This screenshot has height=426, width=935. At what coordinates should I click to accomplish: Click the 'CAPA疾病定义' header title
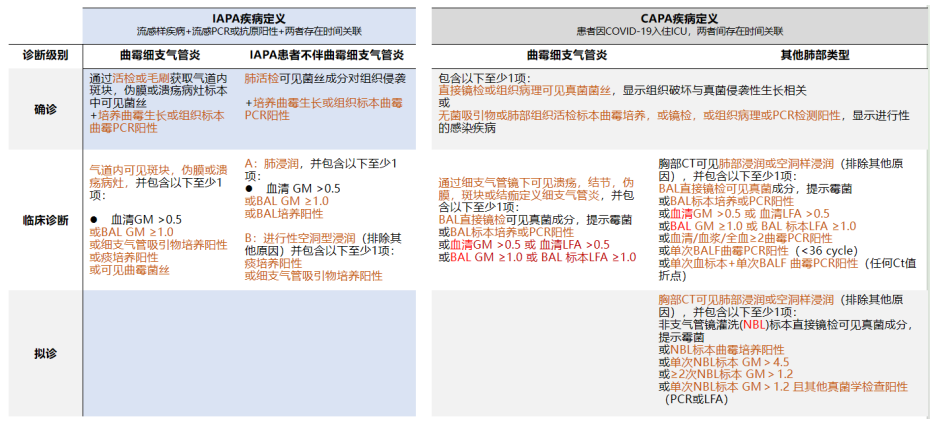(679, 19)
